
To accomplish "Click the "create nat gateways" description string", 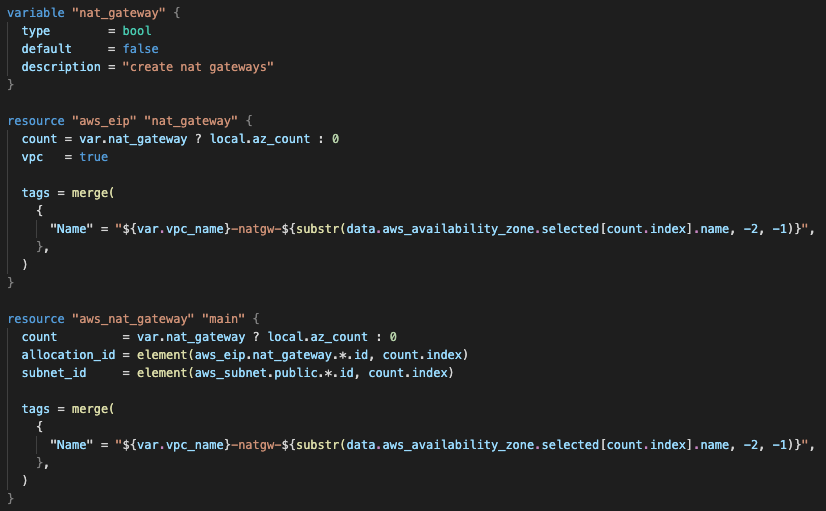I will coord(198,67).
